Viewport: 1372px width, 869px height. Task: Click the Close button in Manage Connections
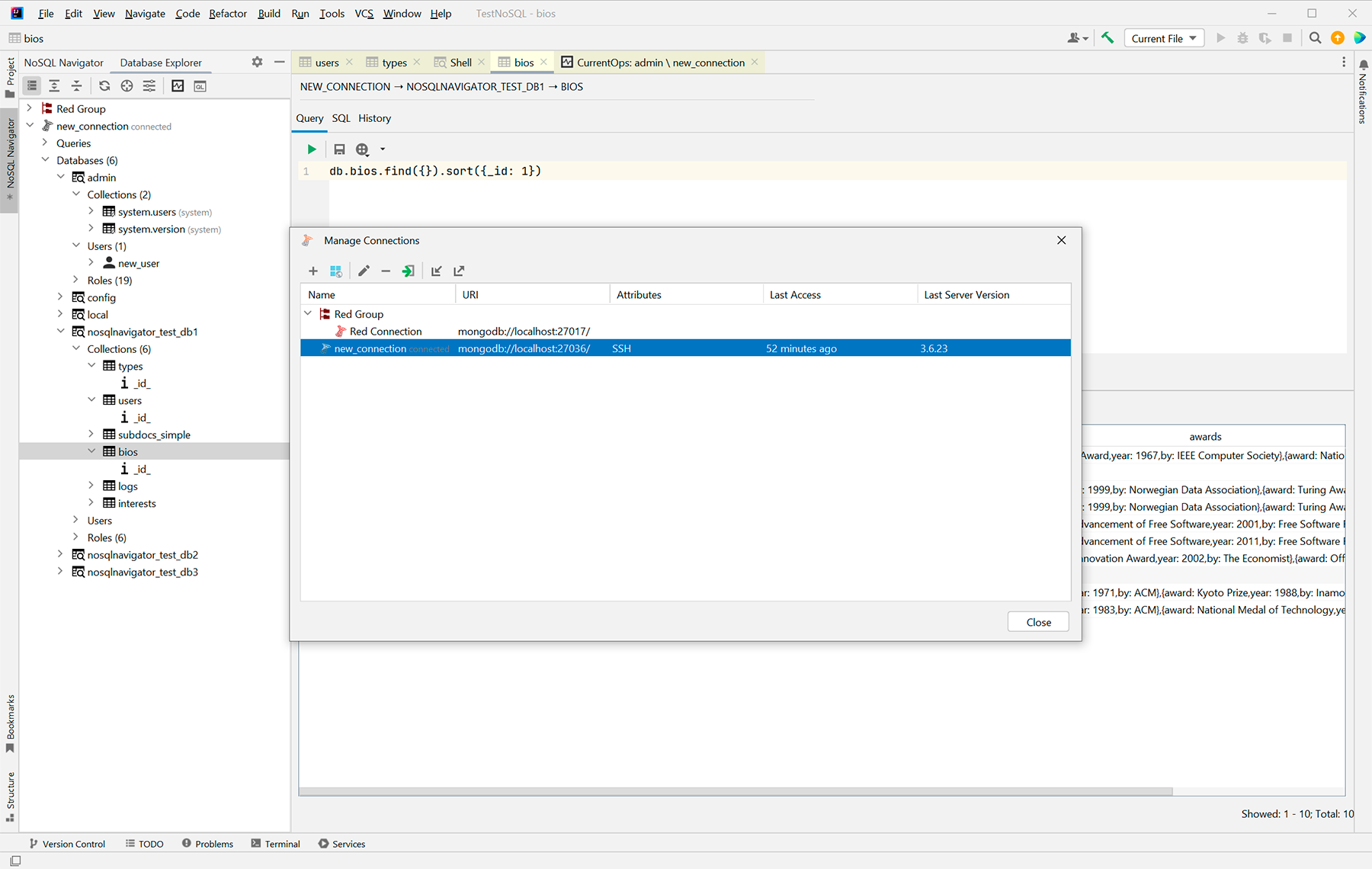pyautogui.click(x=1037, y=622)
